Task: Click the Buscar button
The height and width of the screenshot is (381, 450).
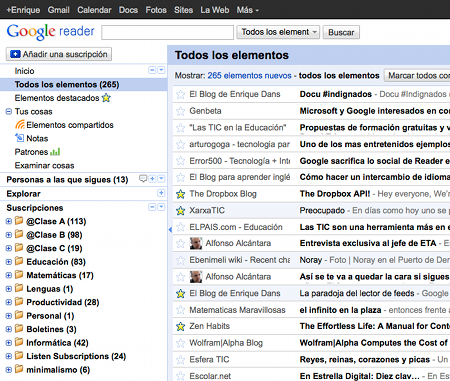Action: pos(341,32)
